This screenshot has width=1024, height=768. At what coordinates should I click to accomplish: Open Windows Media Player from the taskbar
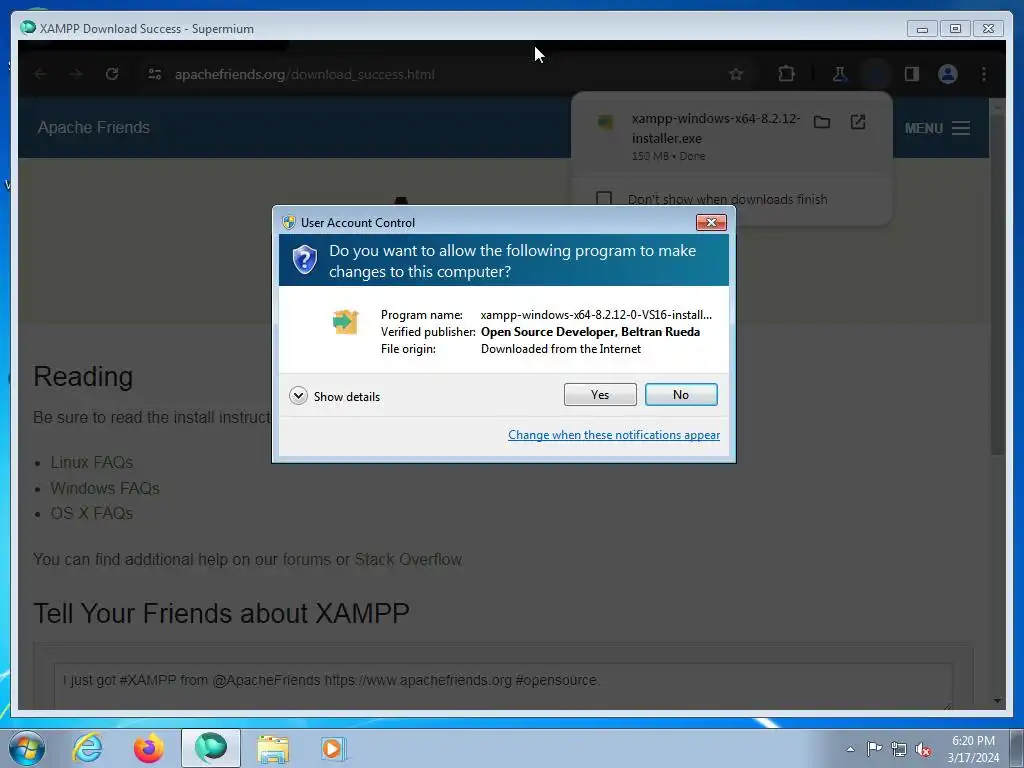point(333,749)
